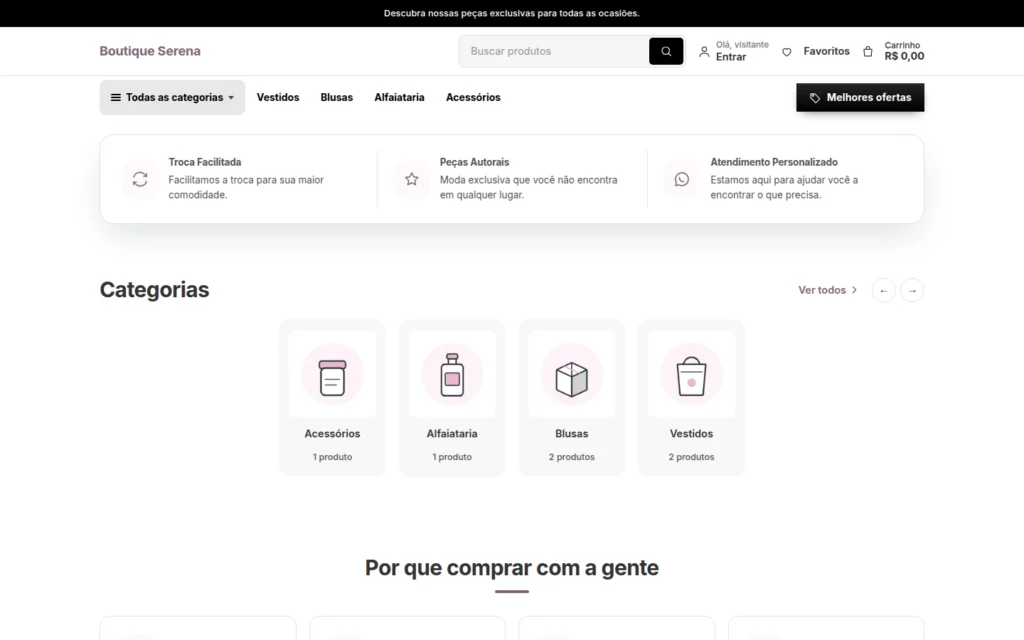Click the refresh icon beside Troca Facilitada

coord(140,179)
